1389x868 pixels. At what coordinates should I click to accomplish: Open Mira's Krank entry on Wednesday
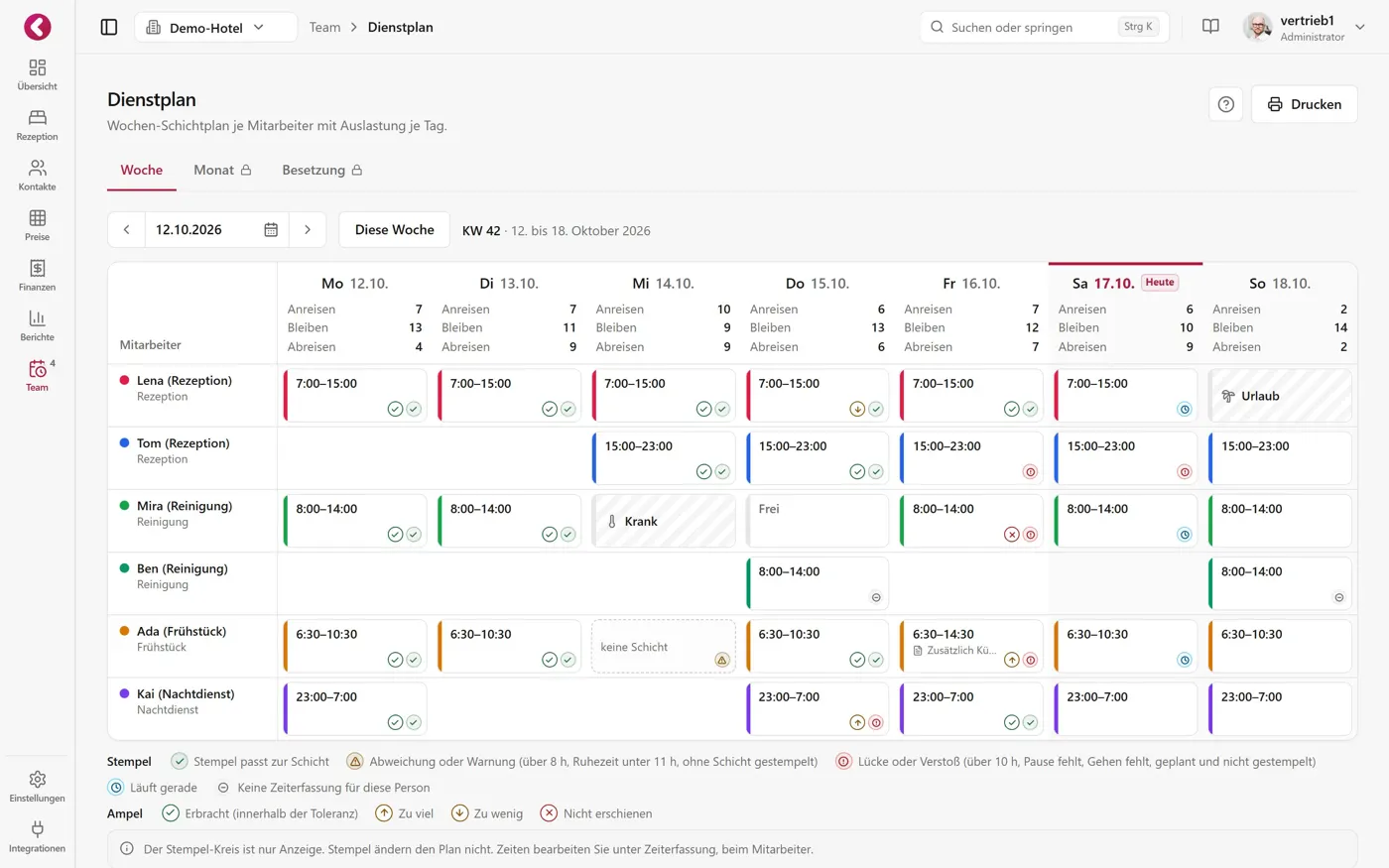tap(664, 521)
